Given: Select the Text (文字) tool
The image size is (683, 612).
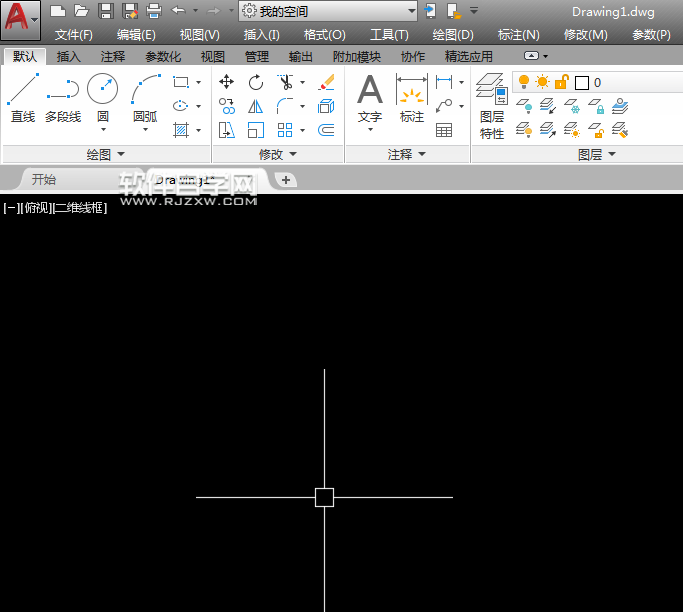Looking at the screenshot, I should [x=370, y=98].
